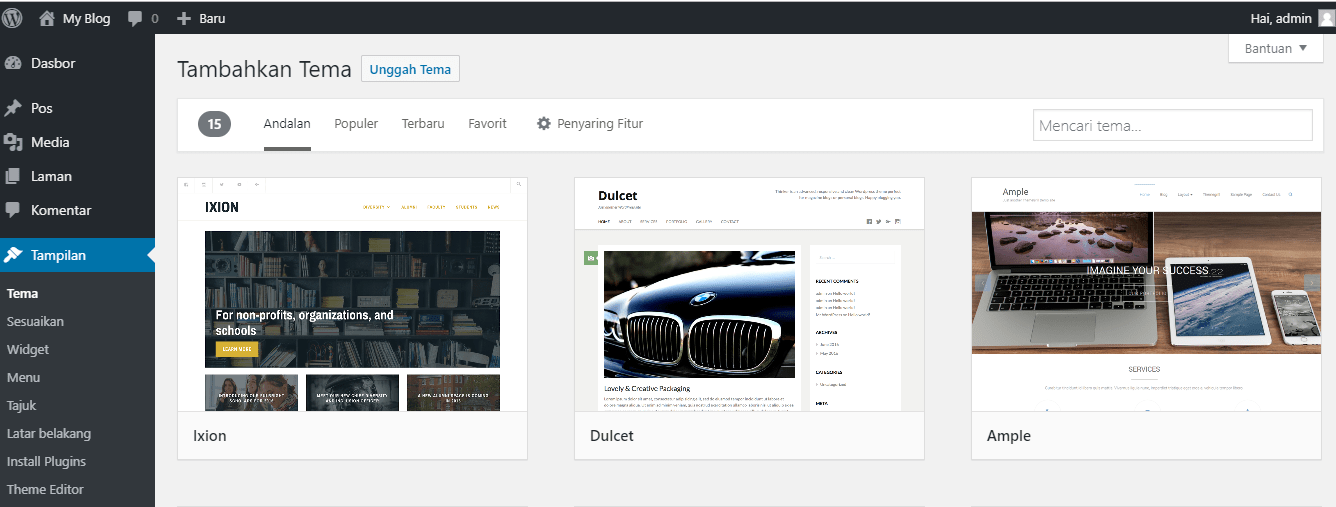The width and height of the screenshot is (1336, 507).
Task: Click the comment count 0 in admin bar
Action: point(154,19)
